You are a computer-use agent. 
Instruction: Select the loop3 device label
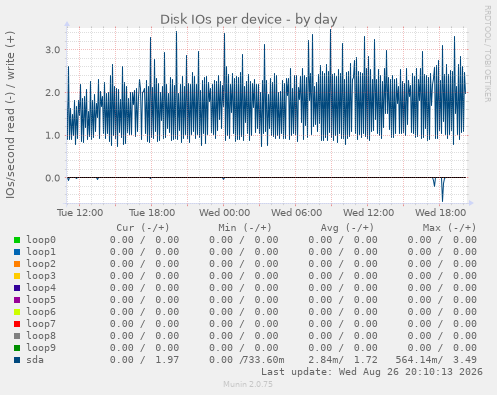(x=41, y=276)
